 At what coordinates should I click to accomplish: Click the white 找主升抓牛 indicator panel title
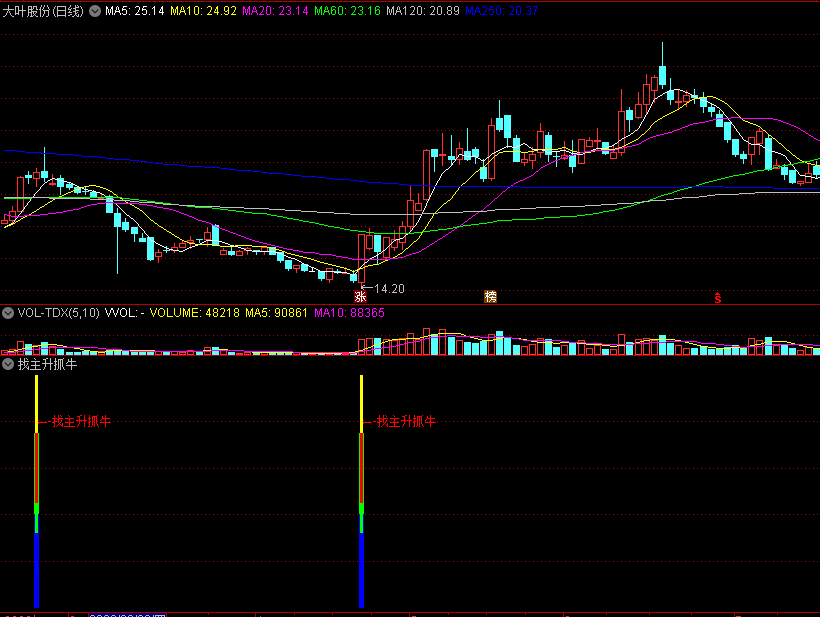(48, 364)
